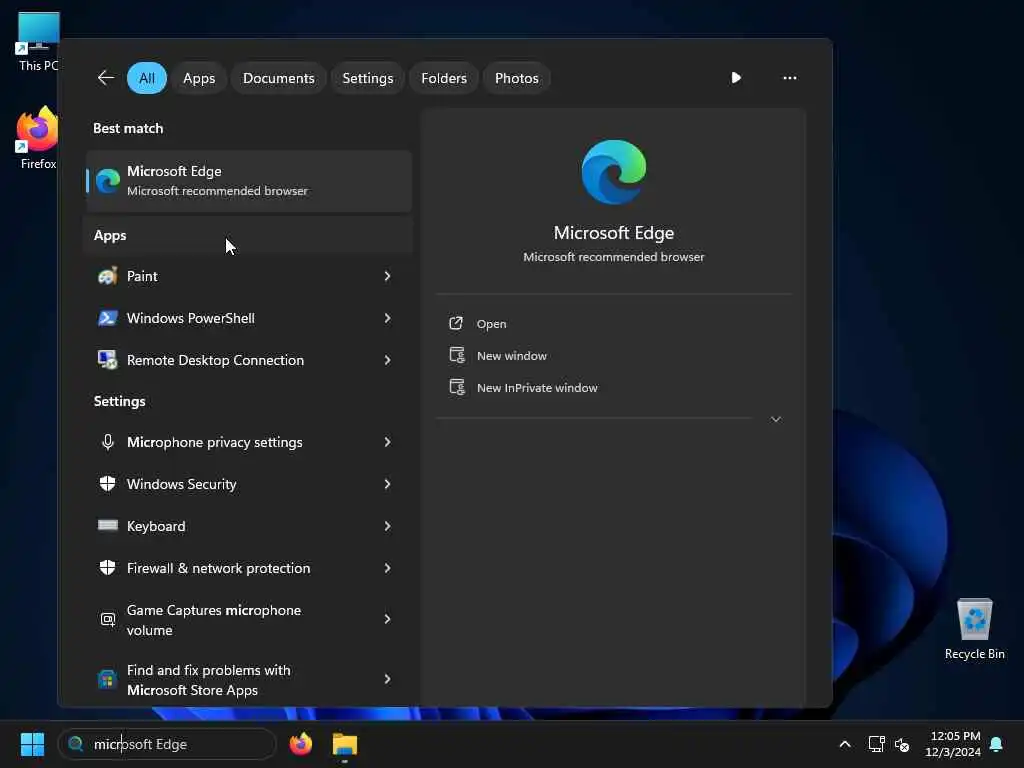The image size is (1024, 768).
Task: Expand more actions chevron in preview pane
Action: [776, 419]
